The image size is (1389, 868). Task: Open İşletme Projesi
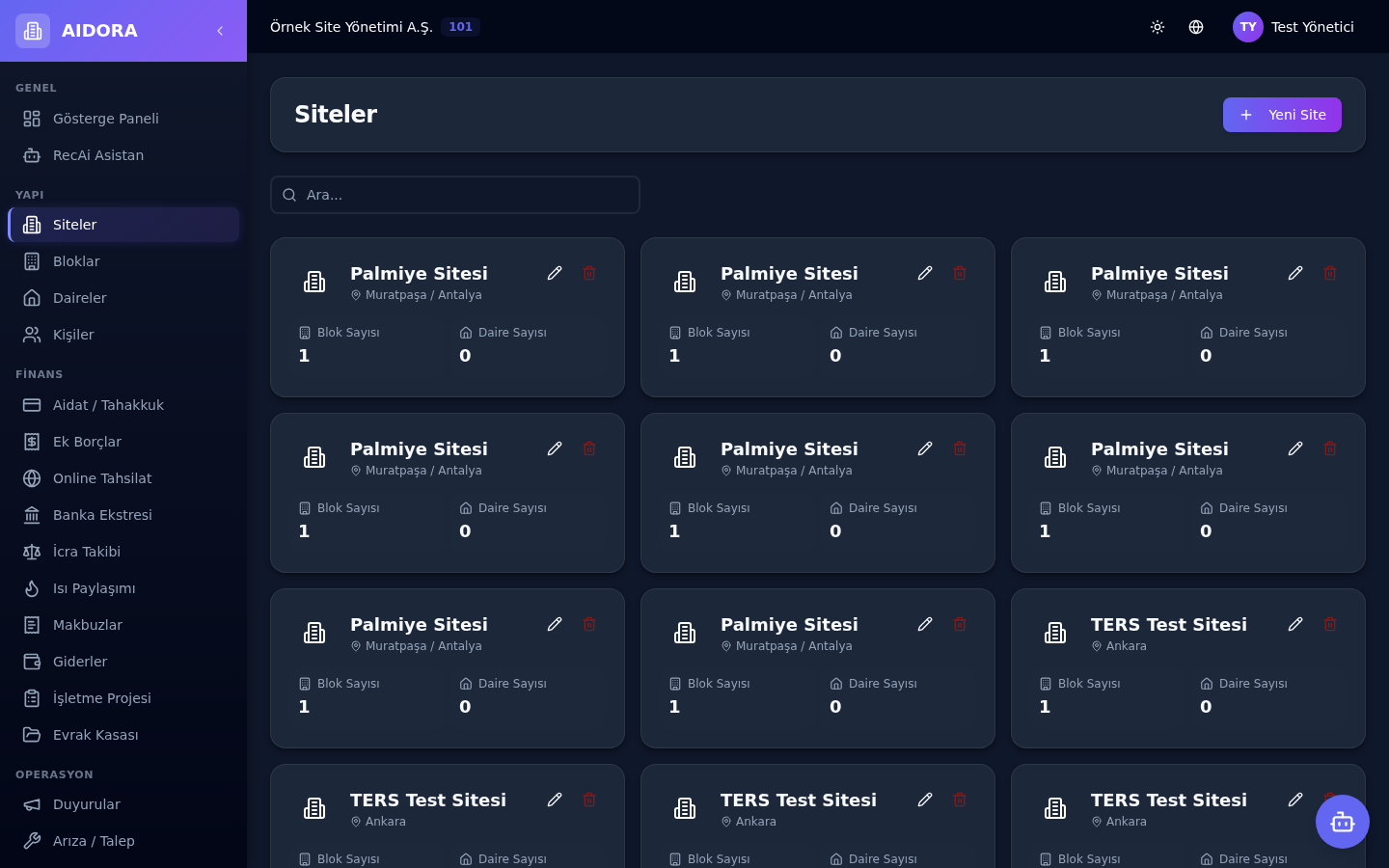123,698
